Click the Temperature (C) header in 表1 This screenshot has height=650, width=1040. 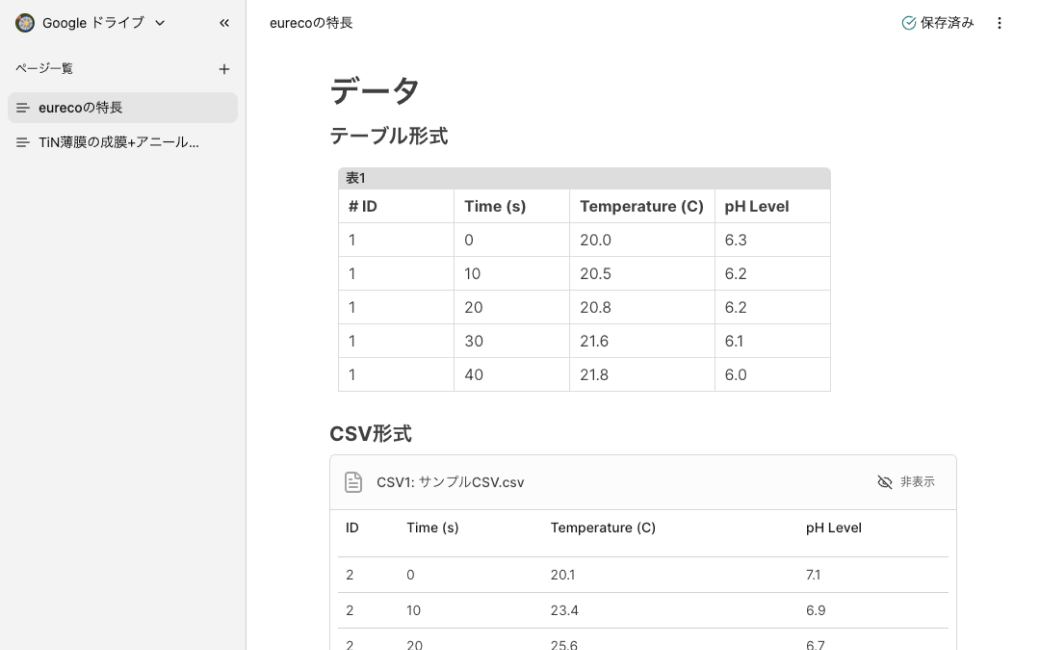(x=641, y=206)
